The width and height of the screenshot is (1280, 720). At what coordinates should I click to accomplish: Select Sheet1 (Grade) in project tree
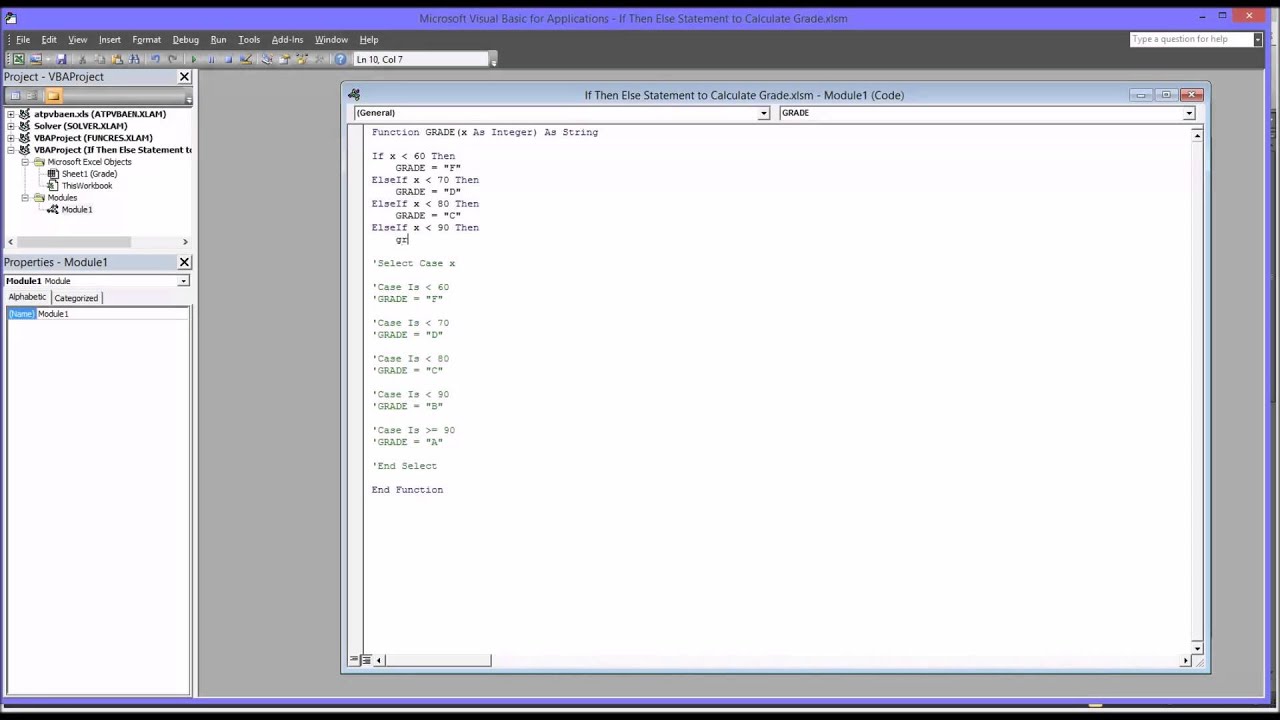point(89,174)
